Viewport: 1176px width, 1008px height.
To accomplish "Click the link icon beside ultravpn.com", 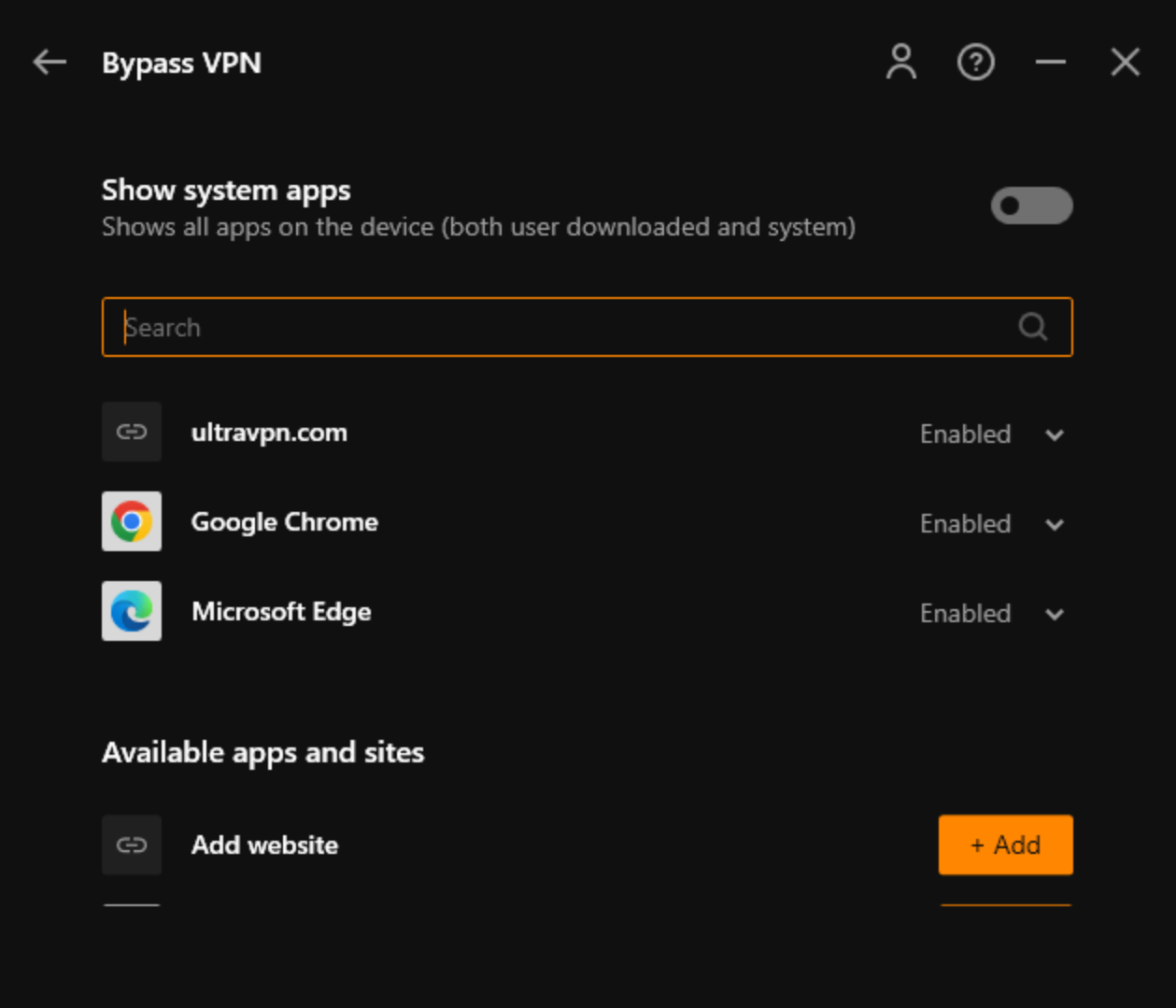I will (132, 432).
